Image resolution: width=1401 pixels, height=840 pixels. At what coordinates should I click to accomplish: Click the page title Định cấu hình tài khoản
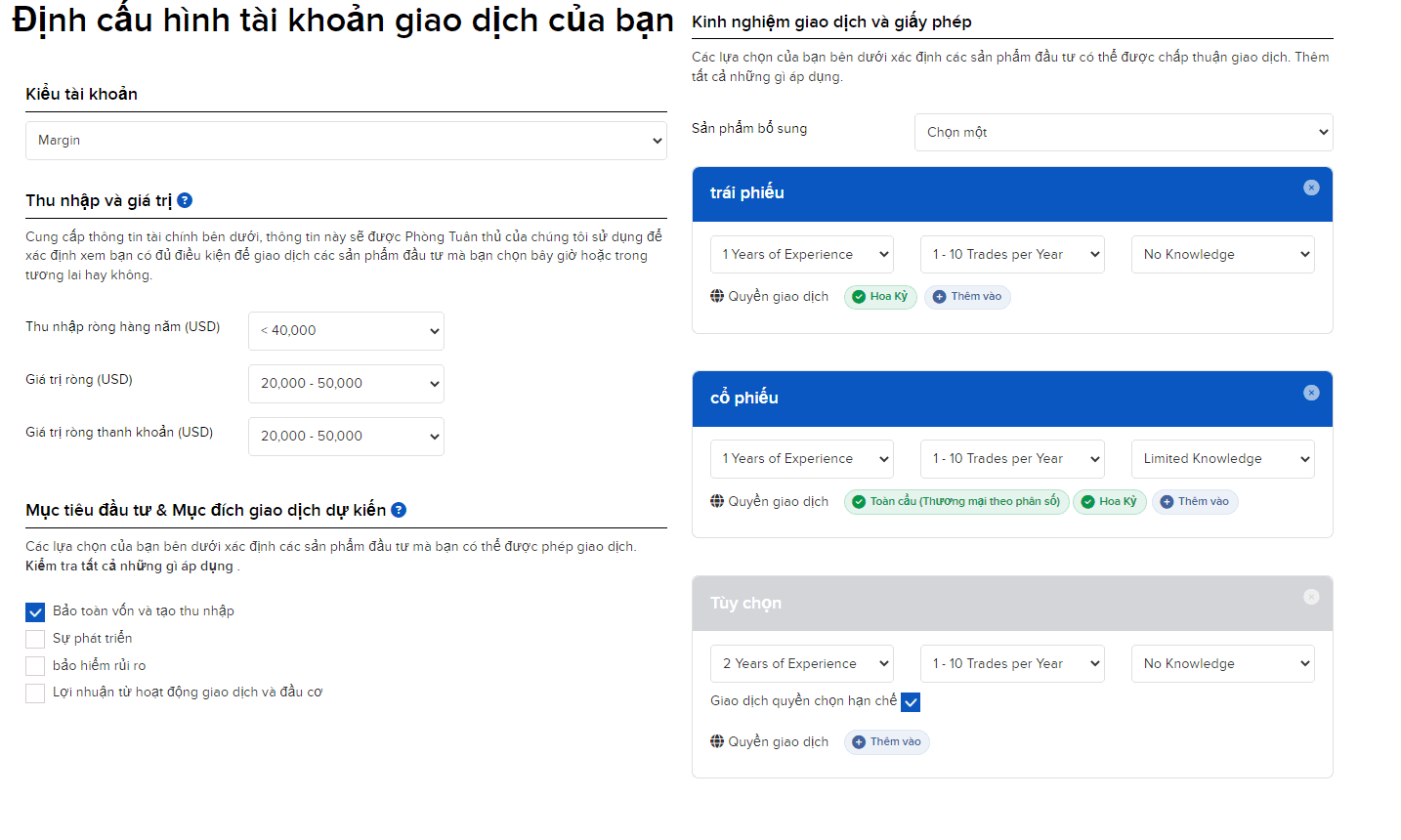[343, 21]
